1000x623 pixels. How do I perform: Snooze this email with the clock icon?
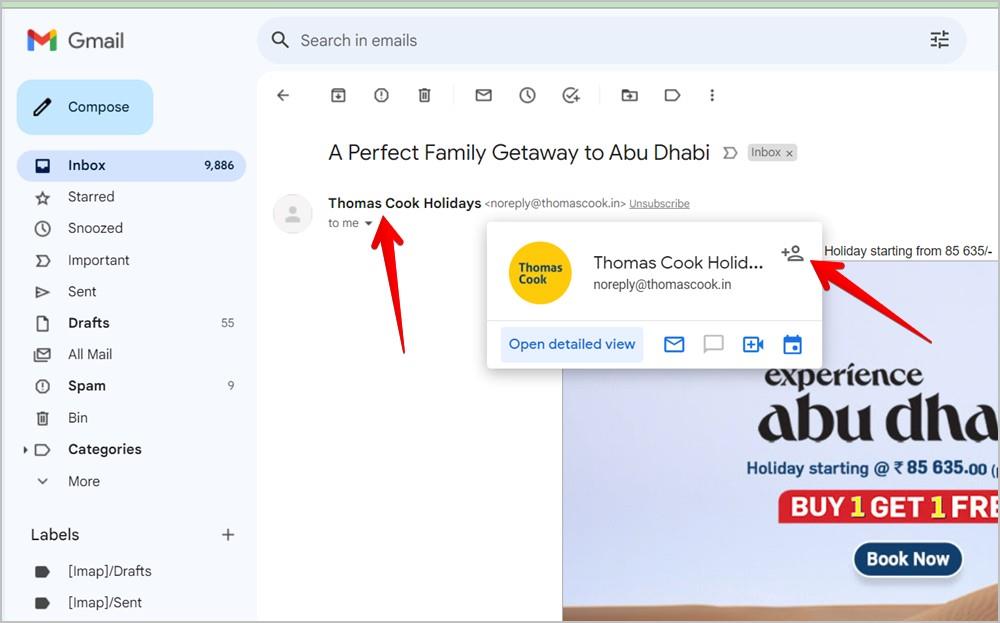coord(527,96)
